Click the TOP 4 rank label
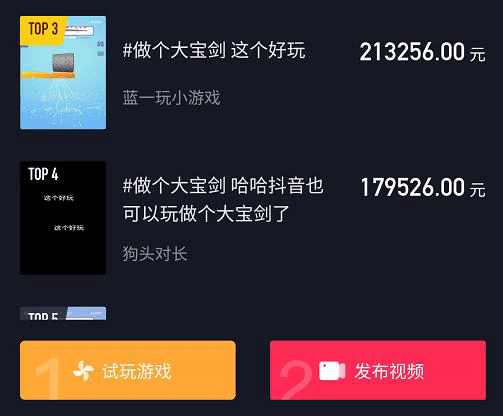This screenshot has width=503, height=416. [43, 174]
